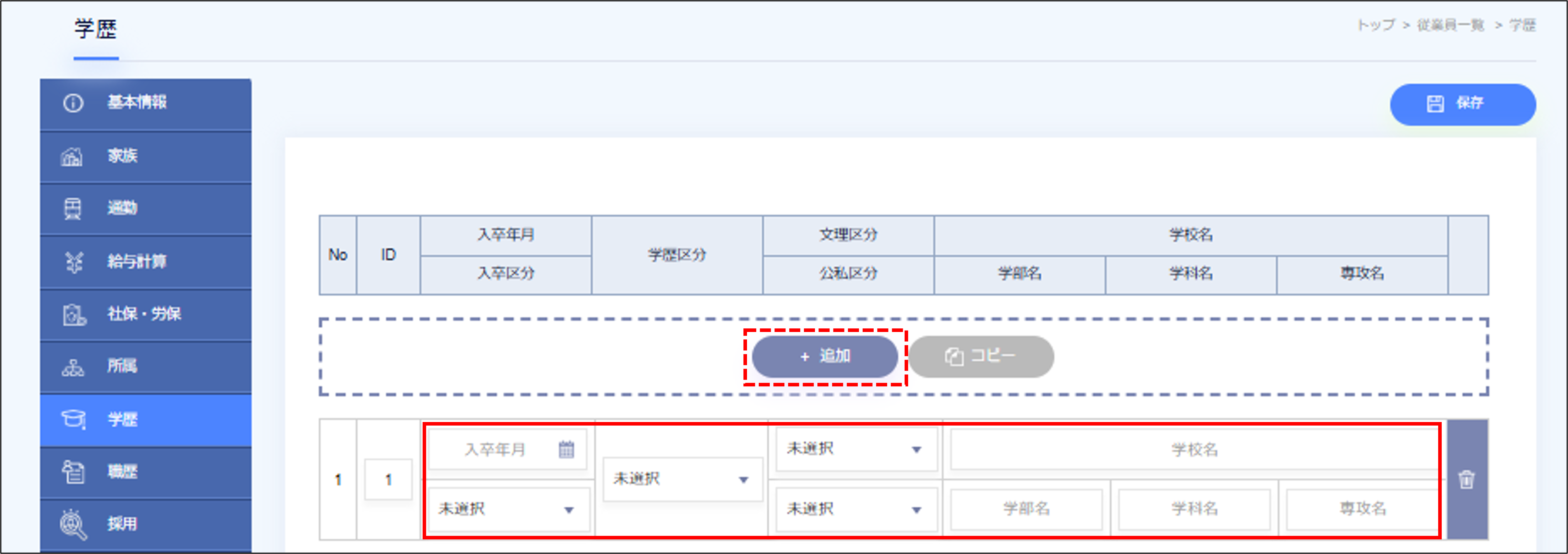The height and width of the screenshot is (554, 1568).
Task: Click the 入卒区分 column header
Action: pyautogui.click(x=506, y=275)
